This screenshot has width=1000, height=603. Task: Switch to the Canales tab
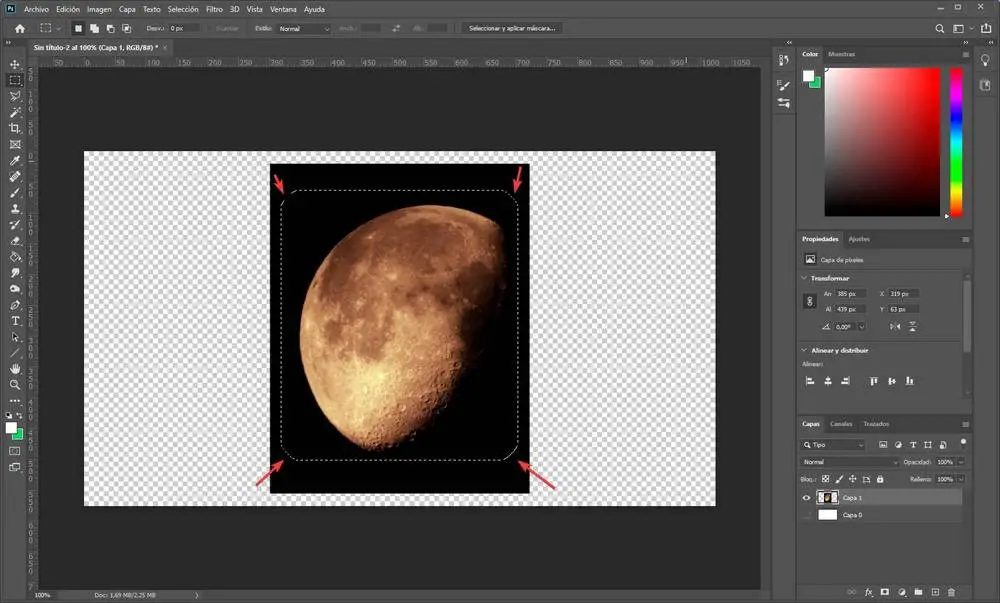tap(841, 424)
